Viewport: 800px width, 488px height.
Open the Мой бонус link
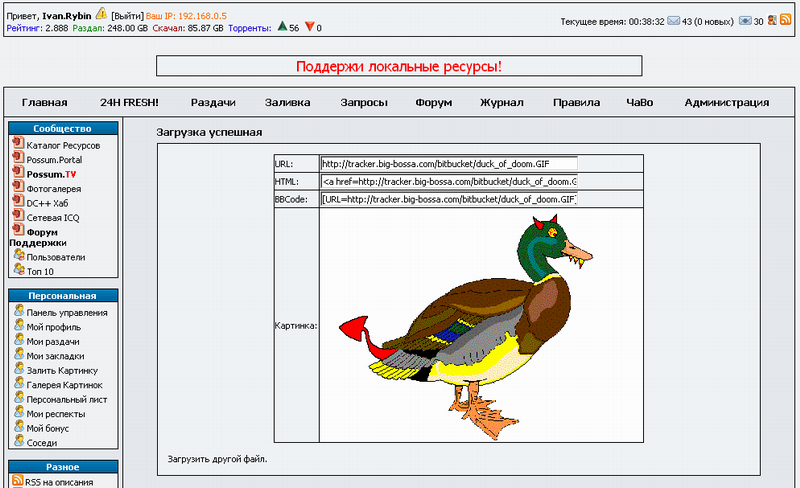tap(47, 428)
